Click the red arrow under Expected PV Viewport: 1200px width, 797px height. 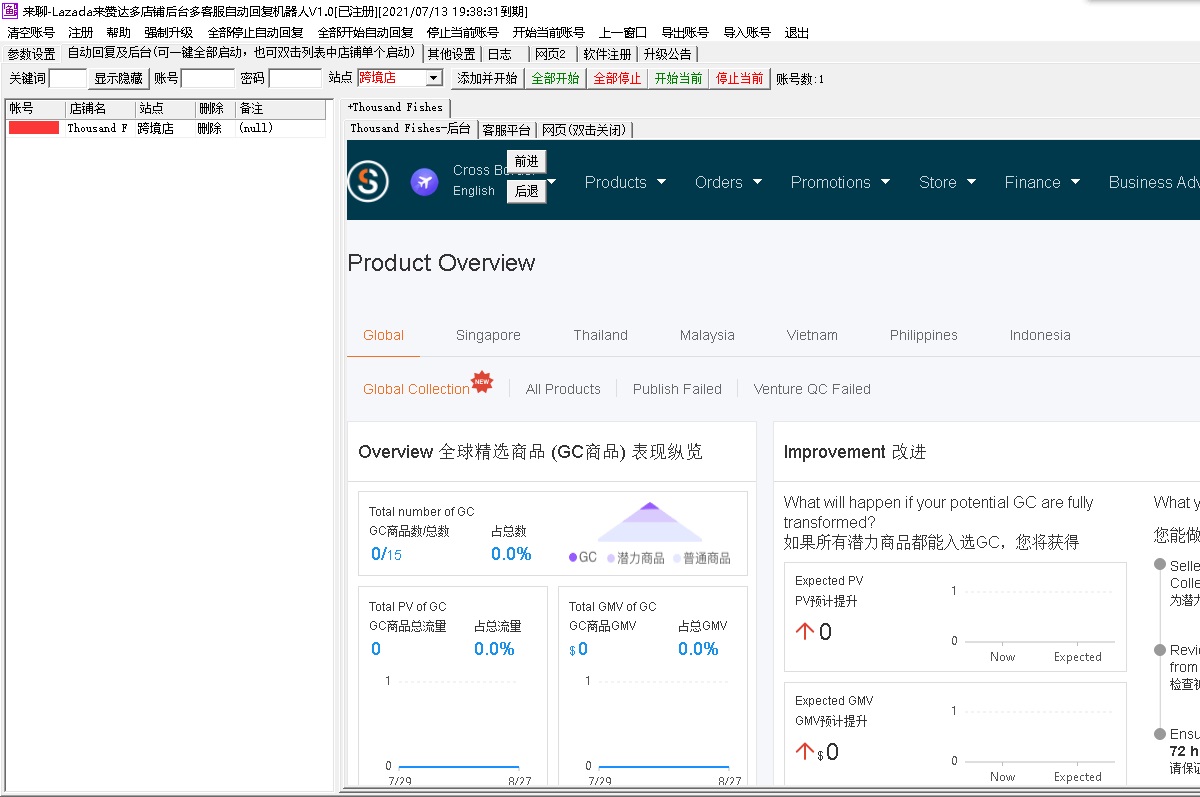805,631
